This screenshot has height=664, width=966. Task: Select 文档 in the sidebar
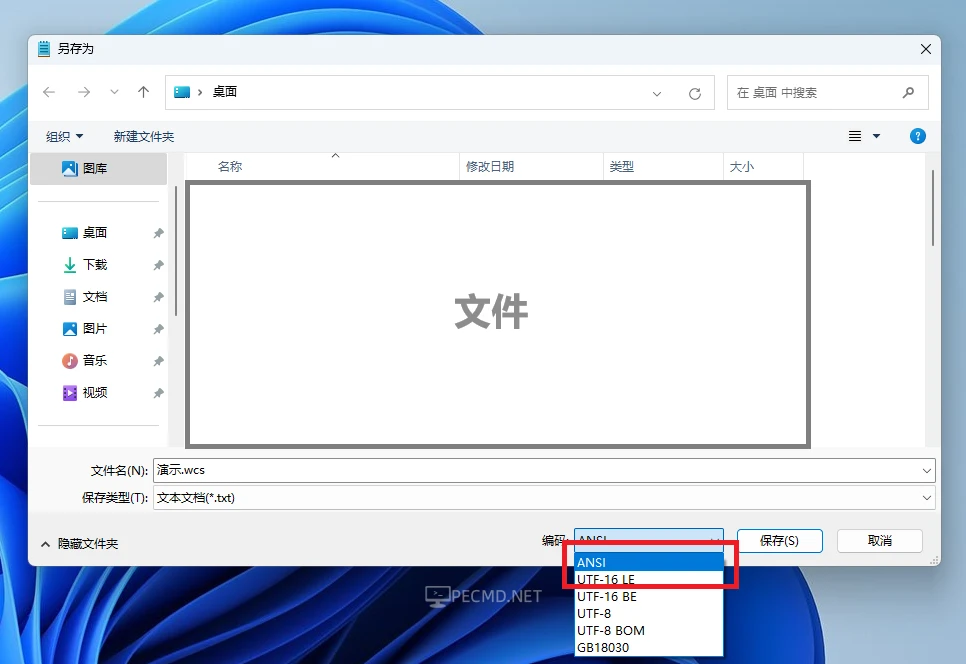tap(99, 297)
